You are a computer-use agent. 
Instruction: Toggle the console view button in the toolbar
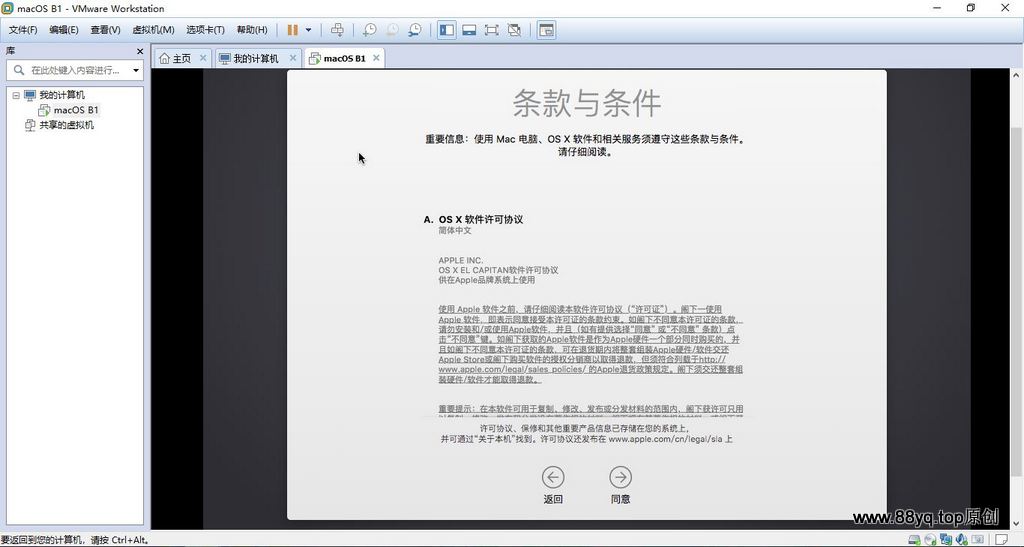click(x=547, y=30)
